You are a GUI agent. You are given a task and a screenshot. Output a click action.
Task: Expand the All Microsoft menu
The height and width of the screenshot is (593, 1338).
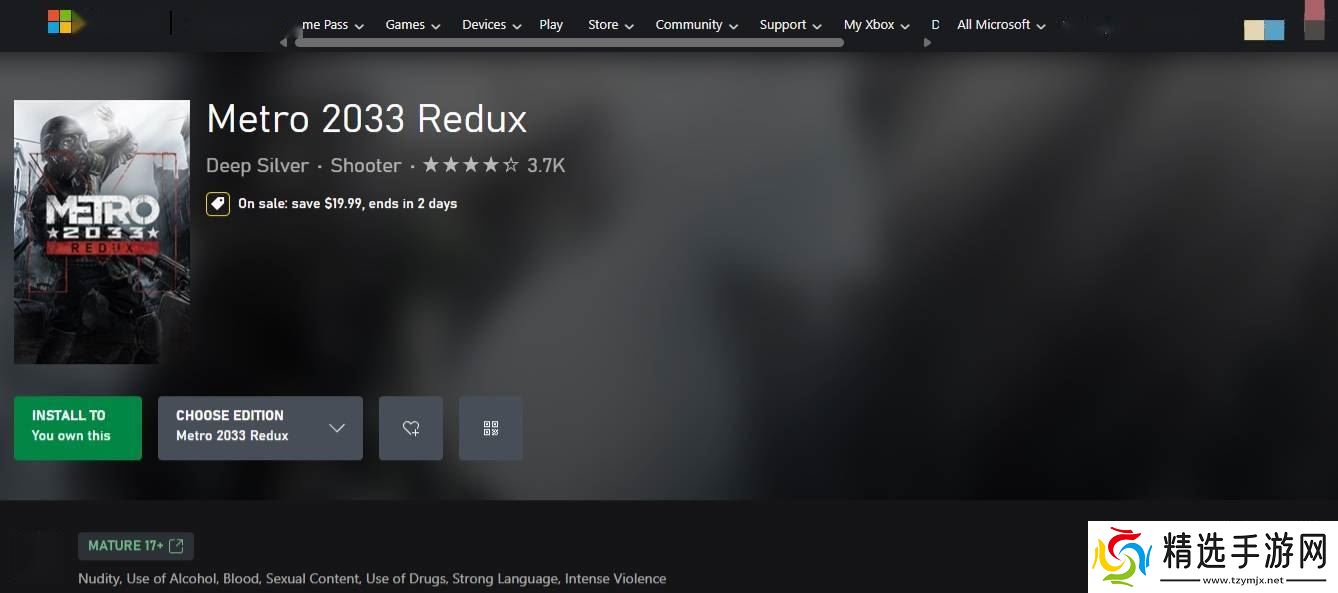[x=1000, y=25]
